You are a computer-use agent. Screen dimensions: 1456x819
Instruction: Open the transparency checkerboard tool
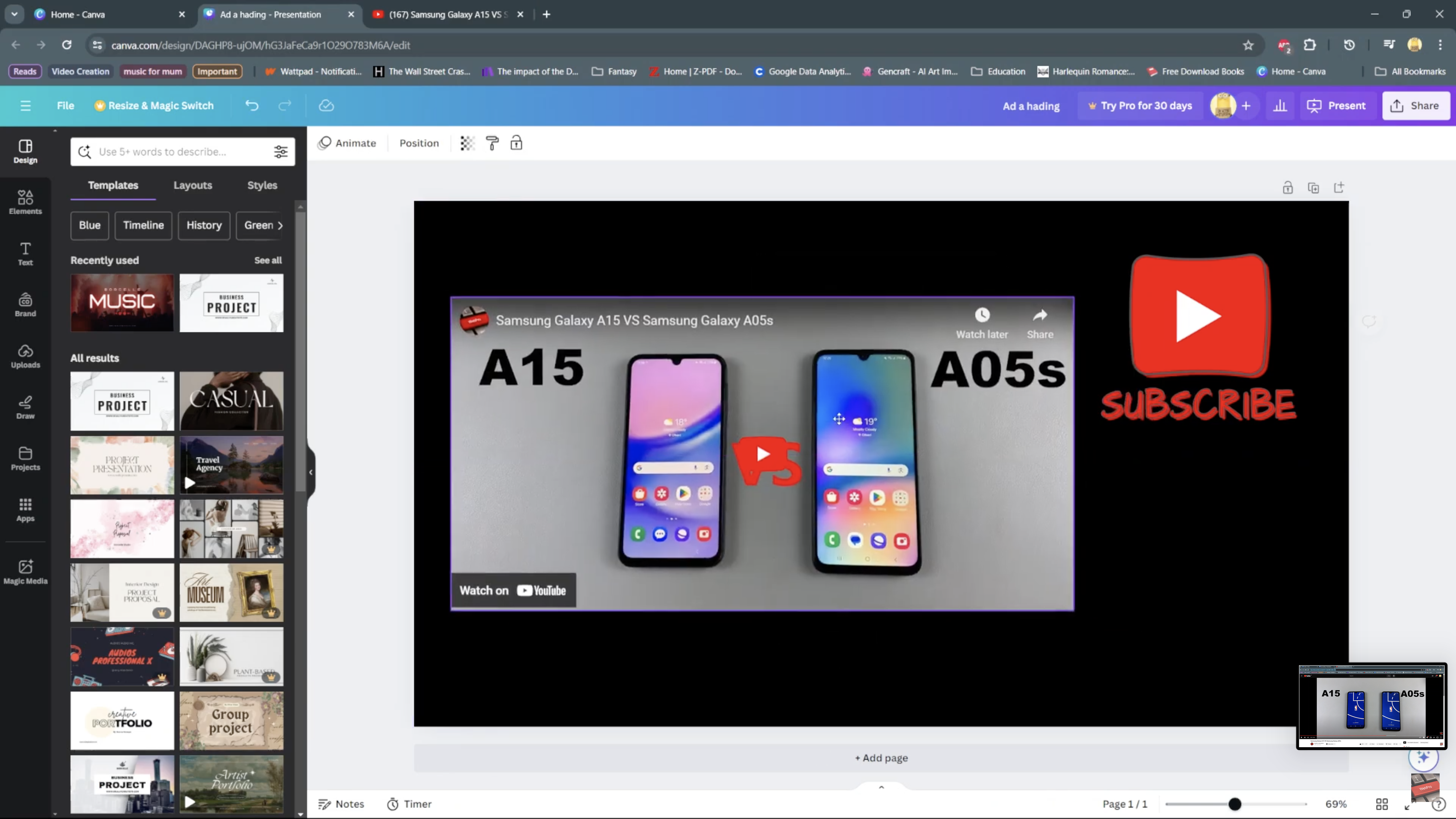pyautogui.click(x=467, y=143)
